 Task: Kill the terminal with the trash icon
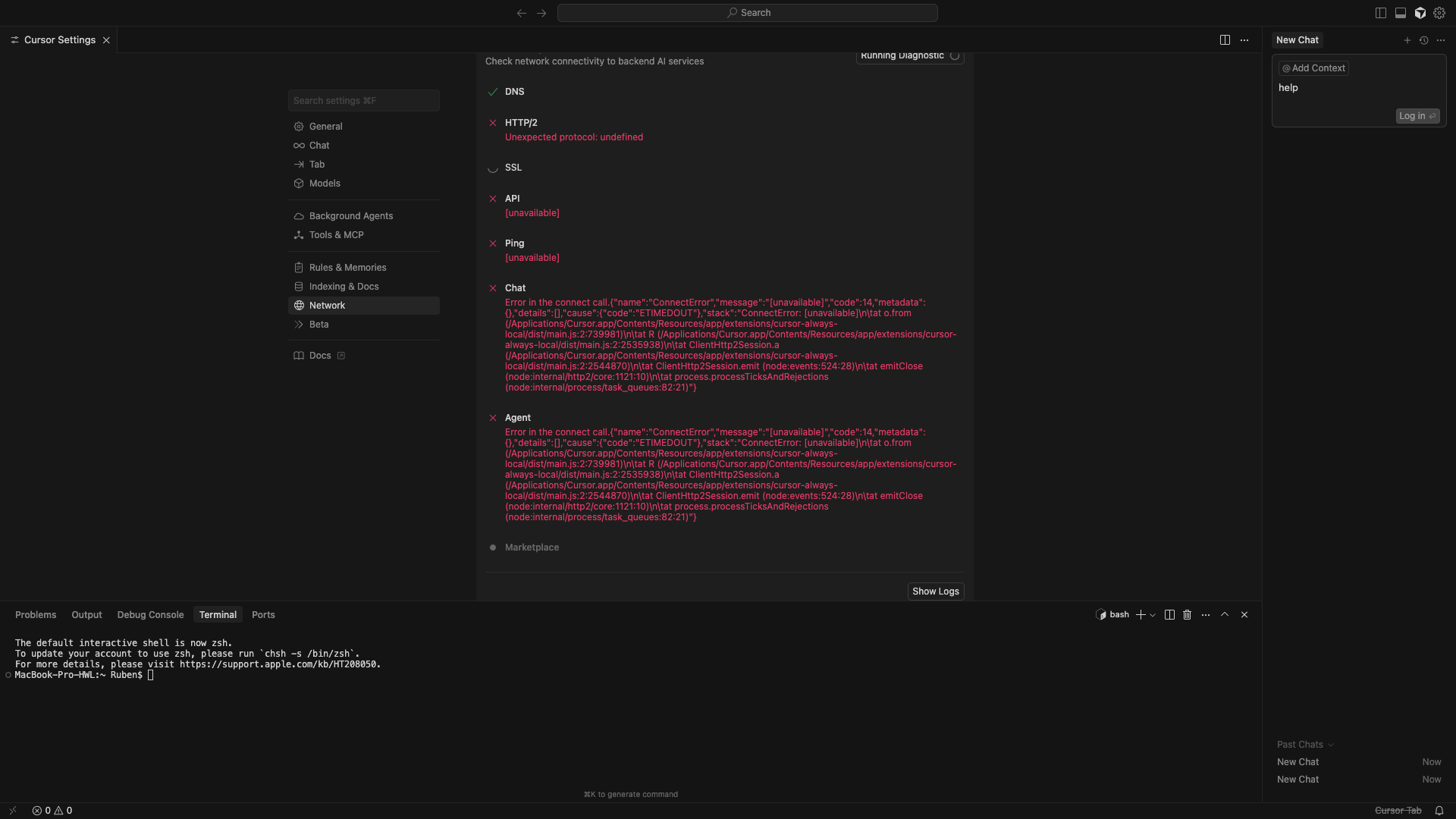(x=1188, y=615)
